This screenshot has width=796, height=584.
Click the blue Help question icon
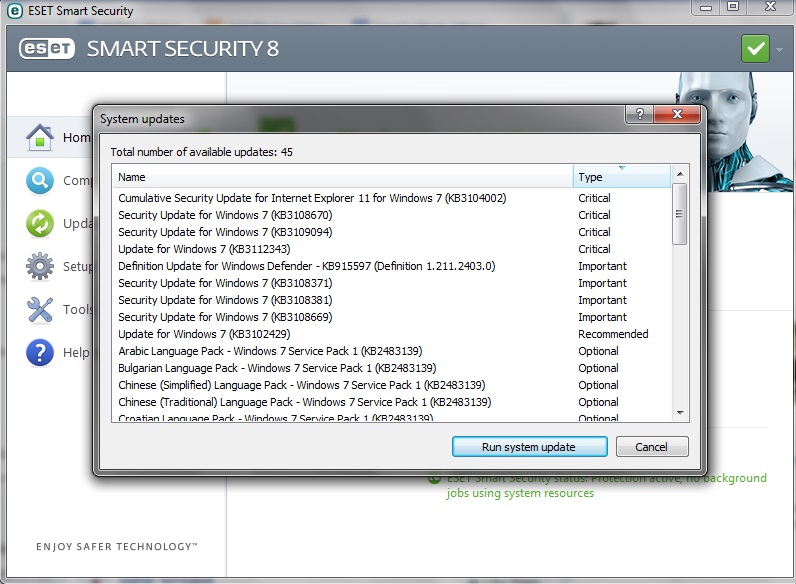pyautogui.click(x=40, y=352)
